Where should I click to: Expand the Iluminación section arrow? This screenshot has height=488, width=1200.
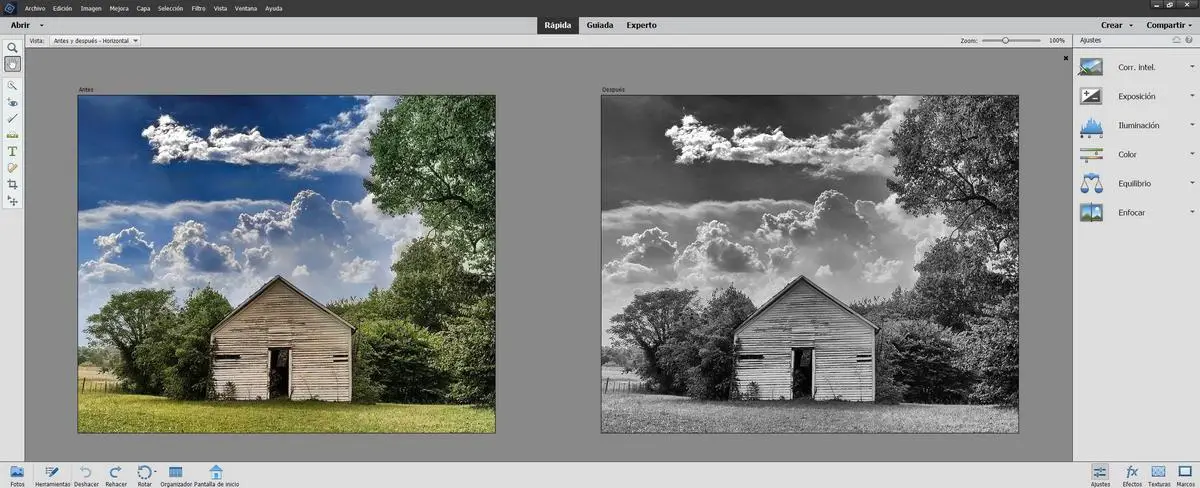pyautogui.click(x=1192, y=126)
